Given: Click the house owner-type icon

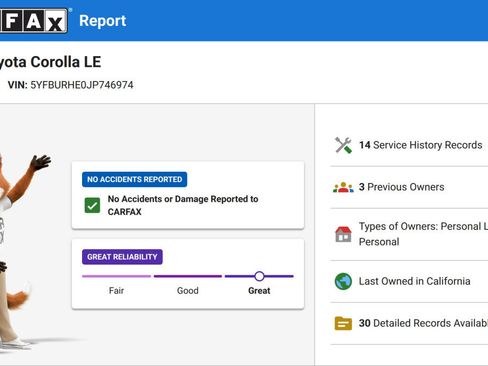Looking at the screenshot, I should tap(343, 234).
